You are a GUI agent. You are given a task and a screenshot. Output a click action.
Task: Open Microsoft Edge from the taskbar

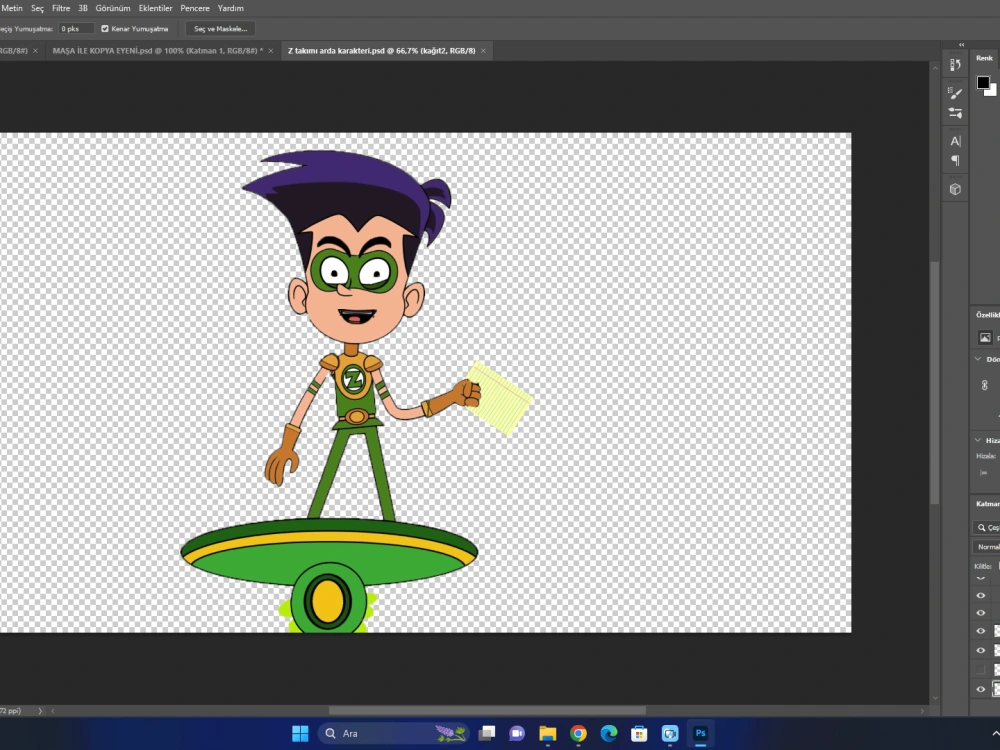[609, 733]
